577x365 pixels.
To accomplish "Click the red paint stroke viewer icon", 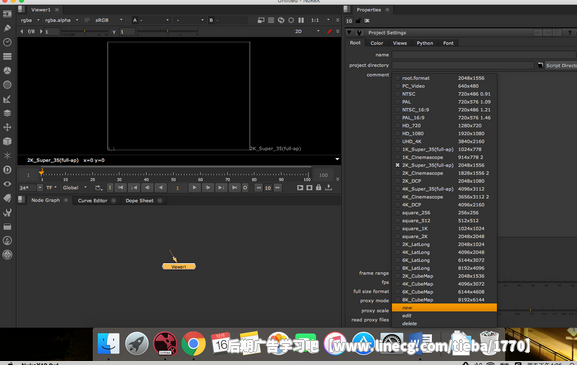I will point(329,32).
